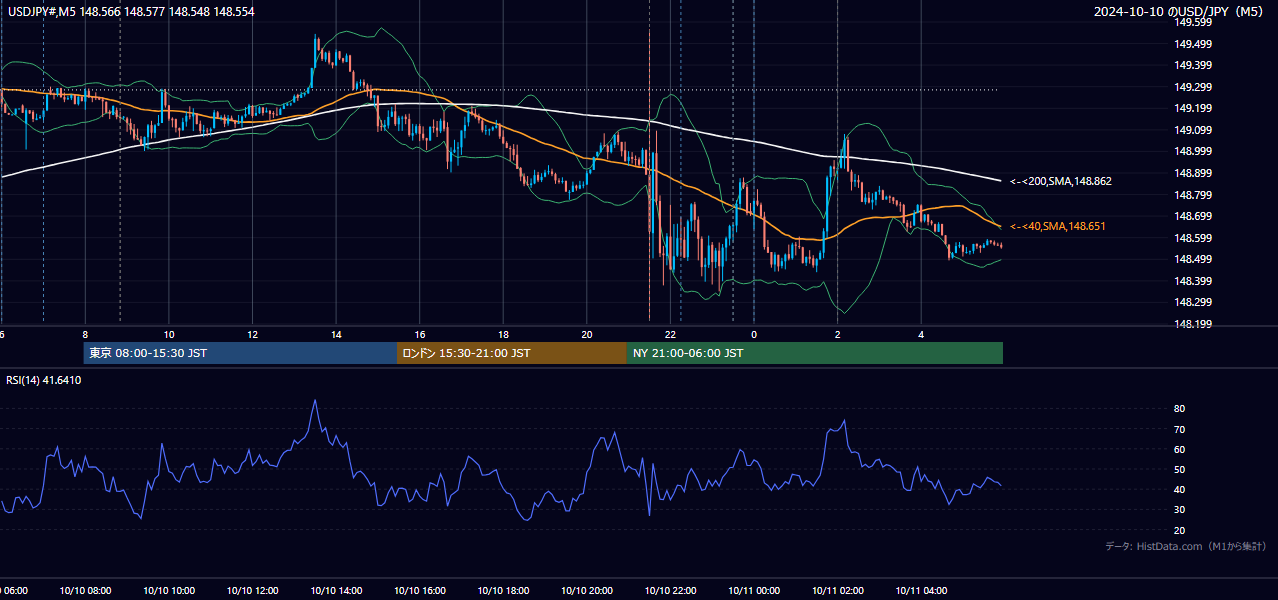Select price axis value 148.299
1278x600 pixels.
(1193, 302)
